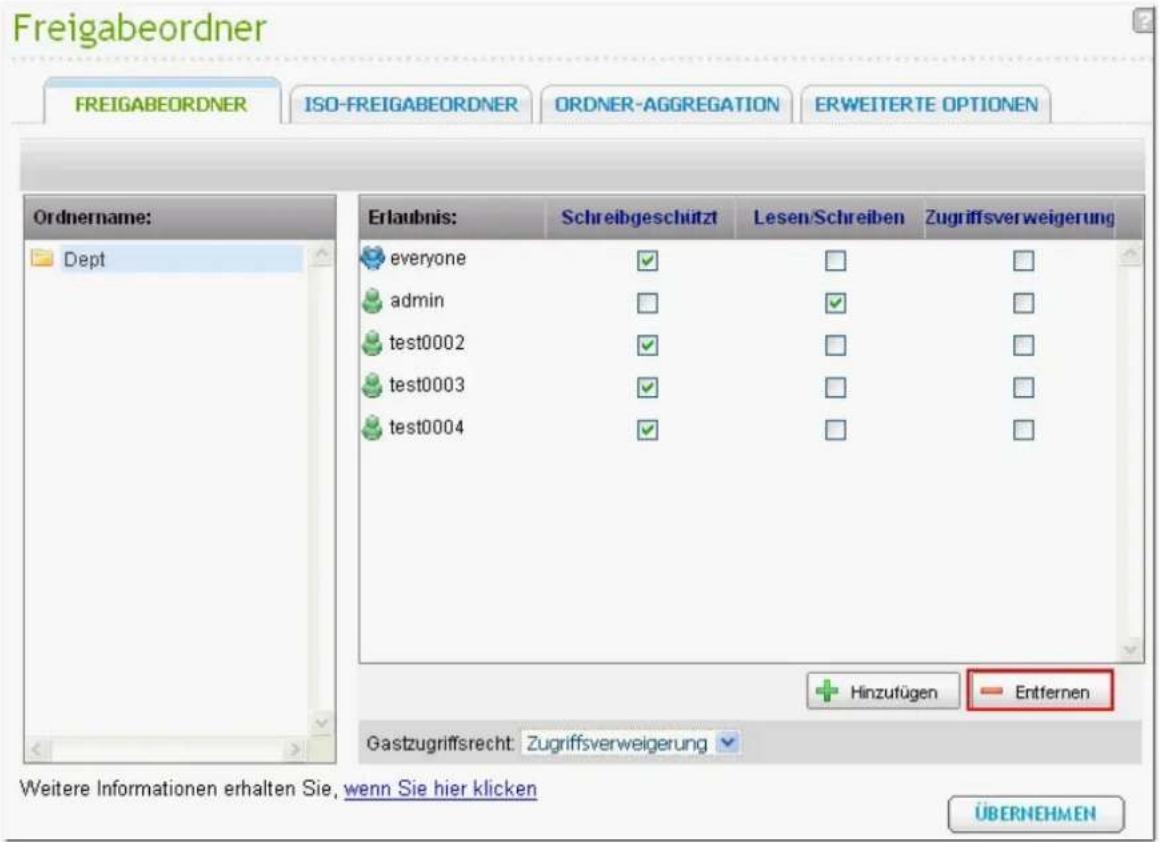The height and width of the screenshot is (842, 1159).
Task: Enable Zugriffsverweigerung for test0004
Action: pos(1024,430)
